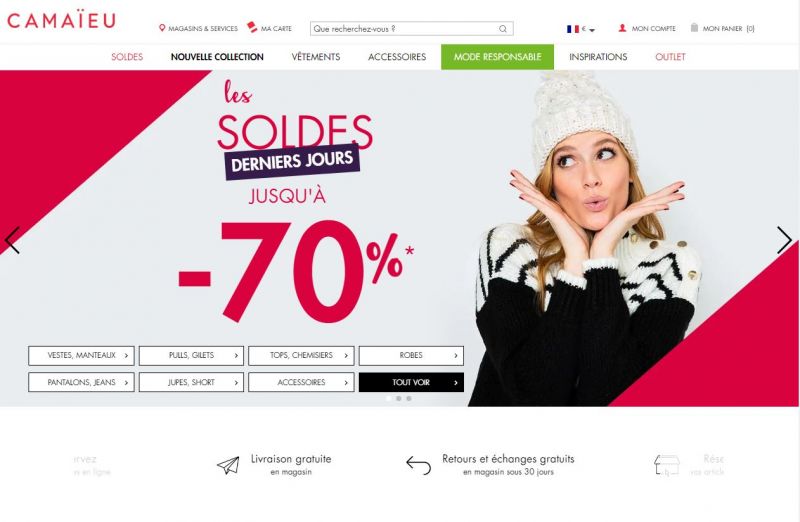This screenshot has width=800, height=522.
Task: Open the Mode Responsable tab
Action: tap(497, 57)
